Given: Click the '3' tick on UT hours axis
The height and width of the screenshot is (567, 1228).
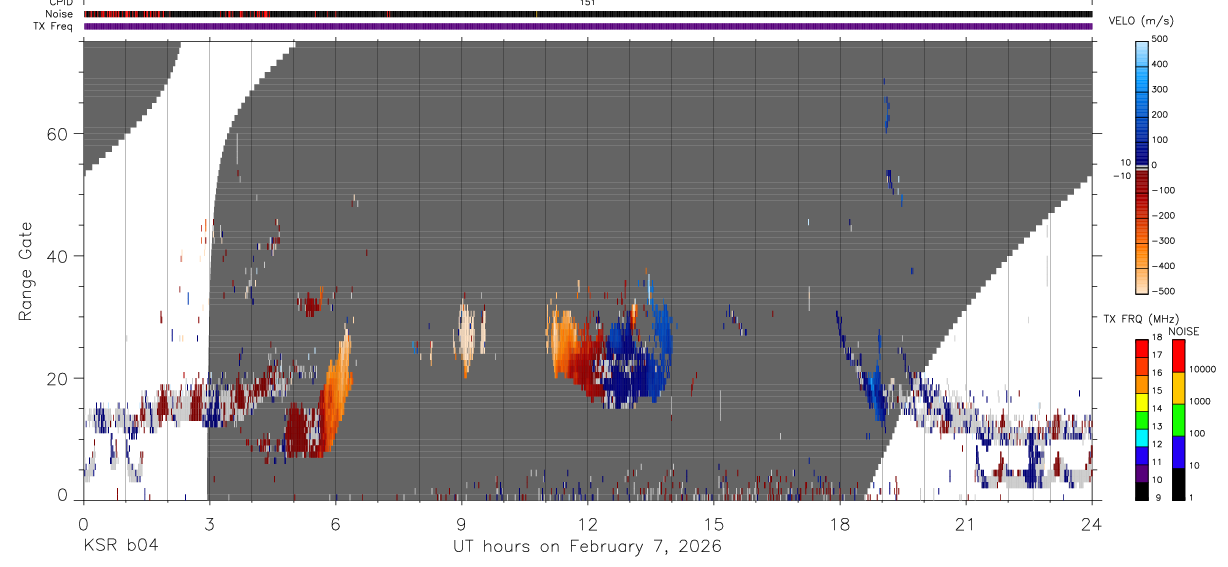Looking at the screenshot, I should coord(209,525).
